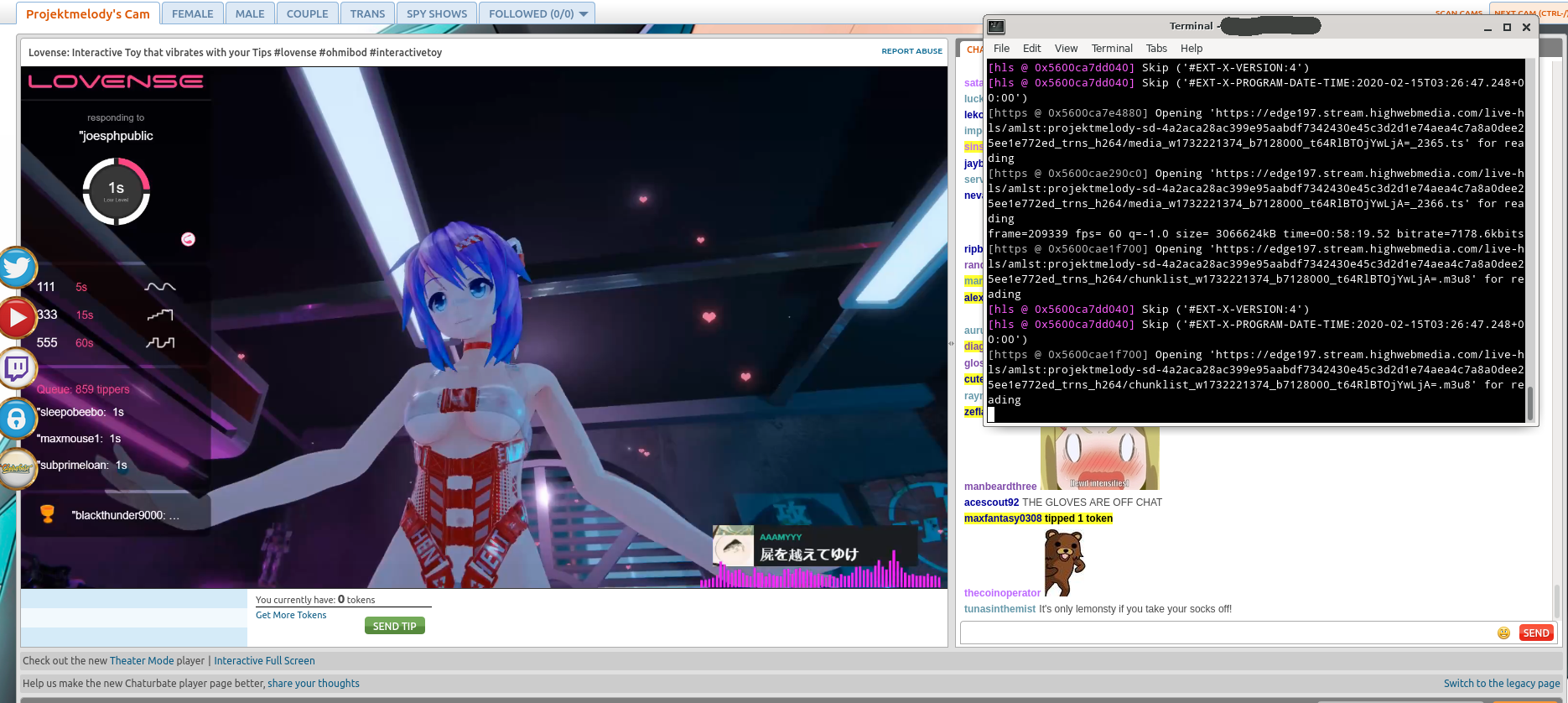Click the Queue: 859 tippers text
The height and width of the screenshot is (703, 1568).
(x=83, y=389)
